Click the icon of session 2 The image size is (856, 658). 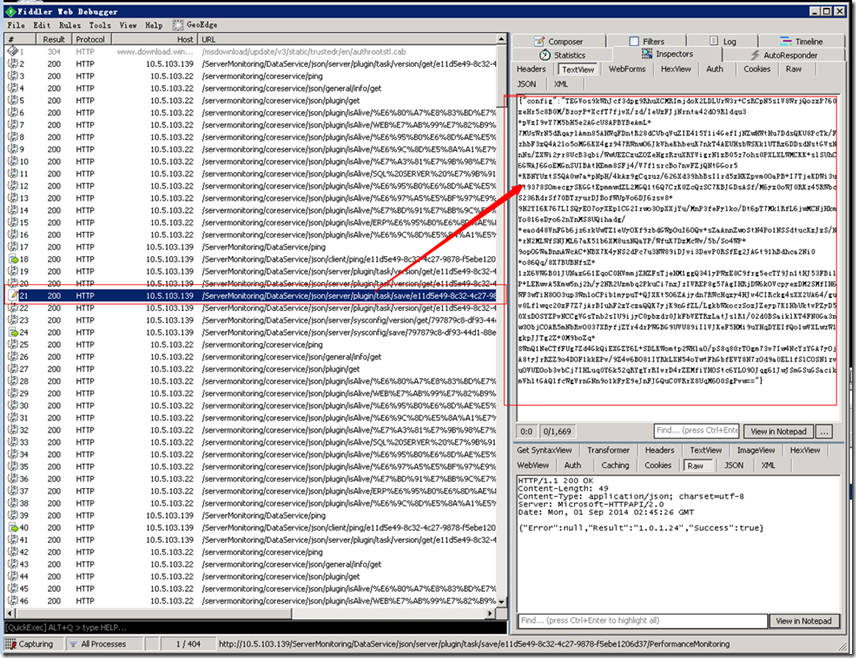coord(13,63)
